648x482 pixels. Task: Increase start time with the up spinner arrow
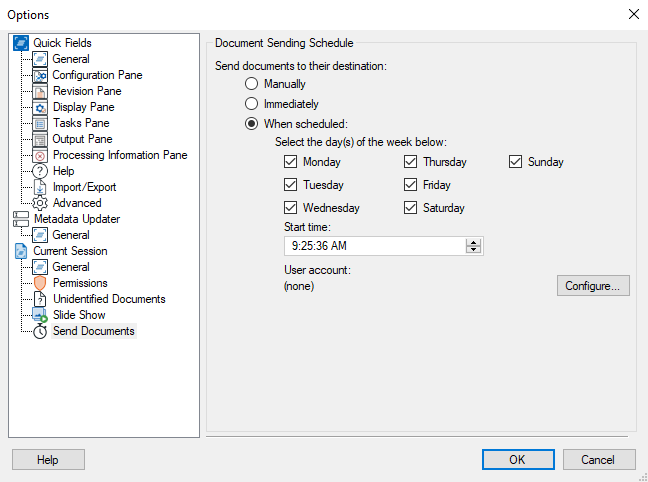pos(473,242)
